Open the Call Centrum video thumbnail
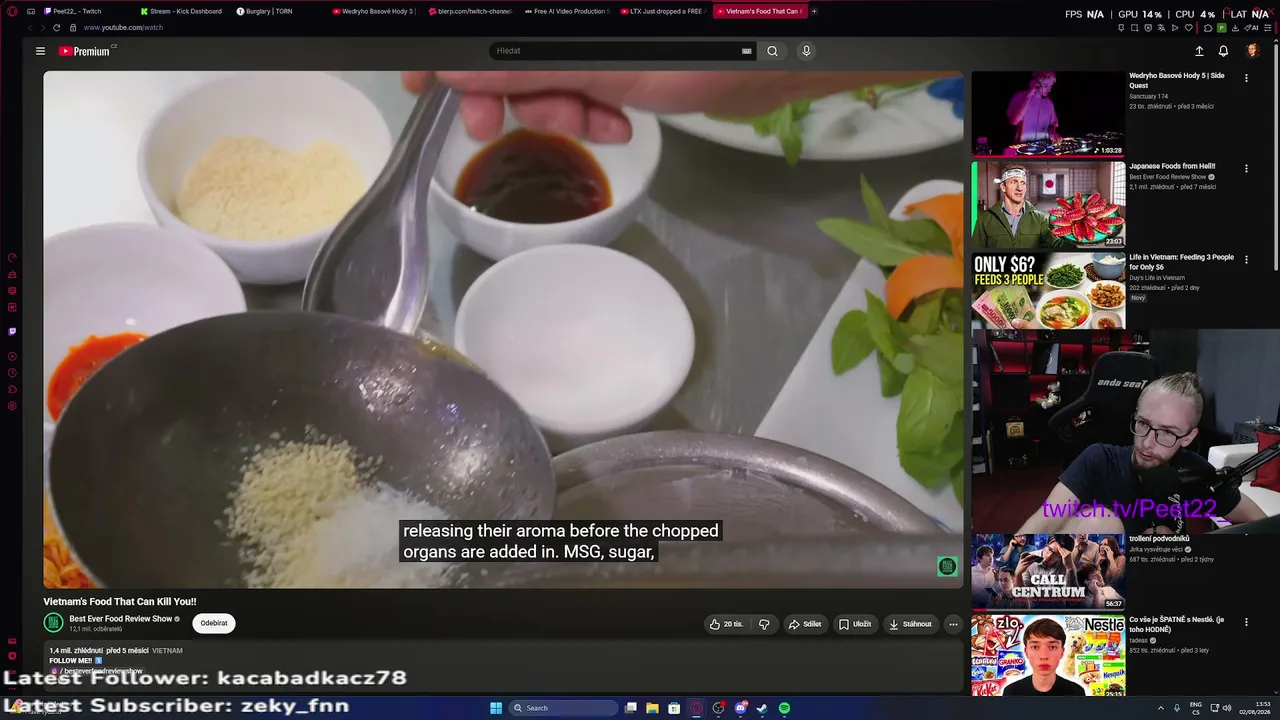 point(1048,571)
